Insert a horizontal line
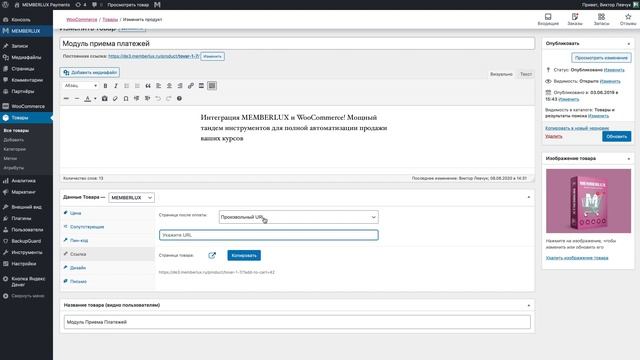This screenshot has height=360, width=640. (x=77, y=98)
